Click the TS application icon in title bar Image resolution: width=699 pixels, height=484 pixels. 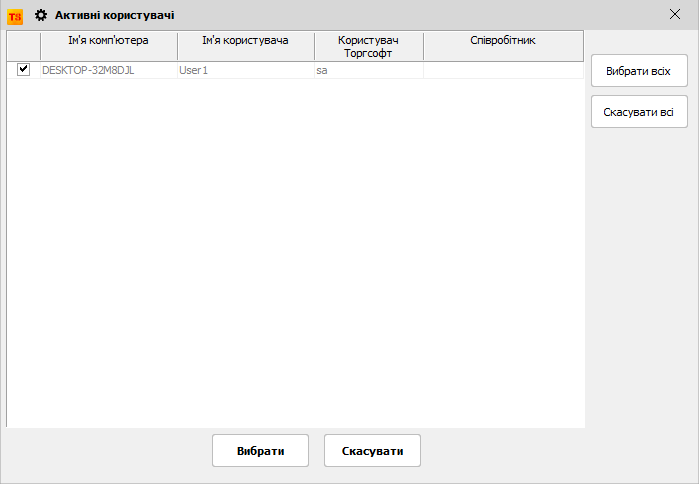[15, 15]
